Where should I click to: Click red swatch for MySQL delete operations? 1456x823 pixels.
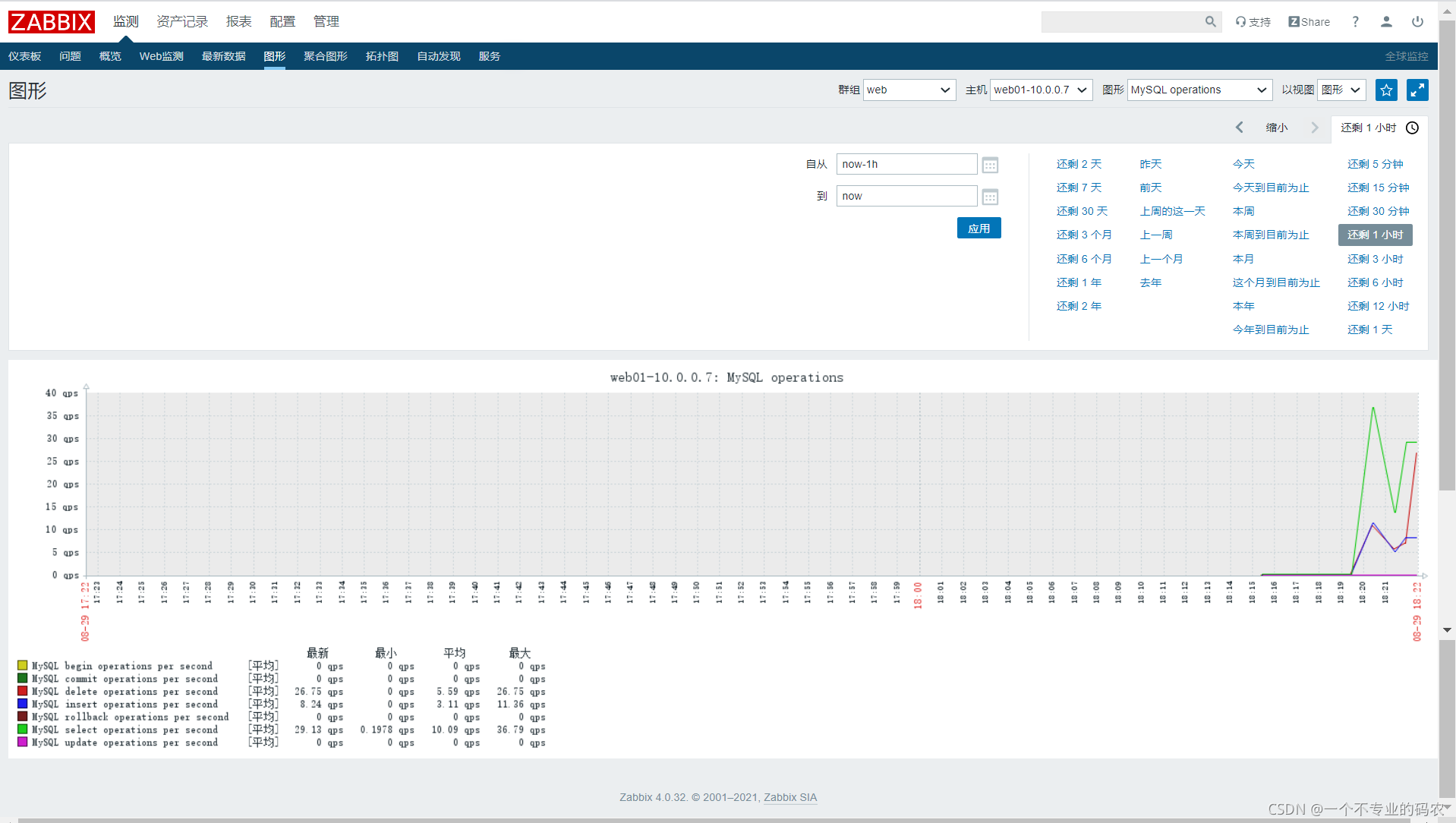(x=23, y=692)
